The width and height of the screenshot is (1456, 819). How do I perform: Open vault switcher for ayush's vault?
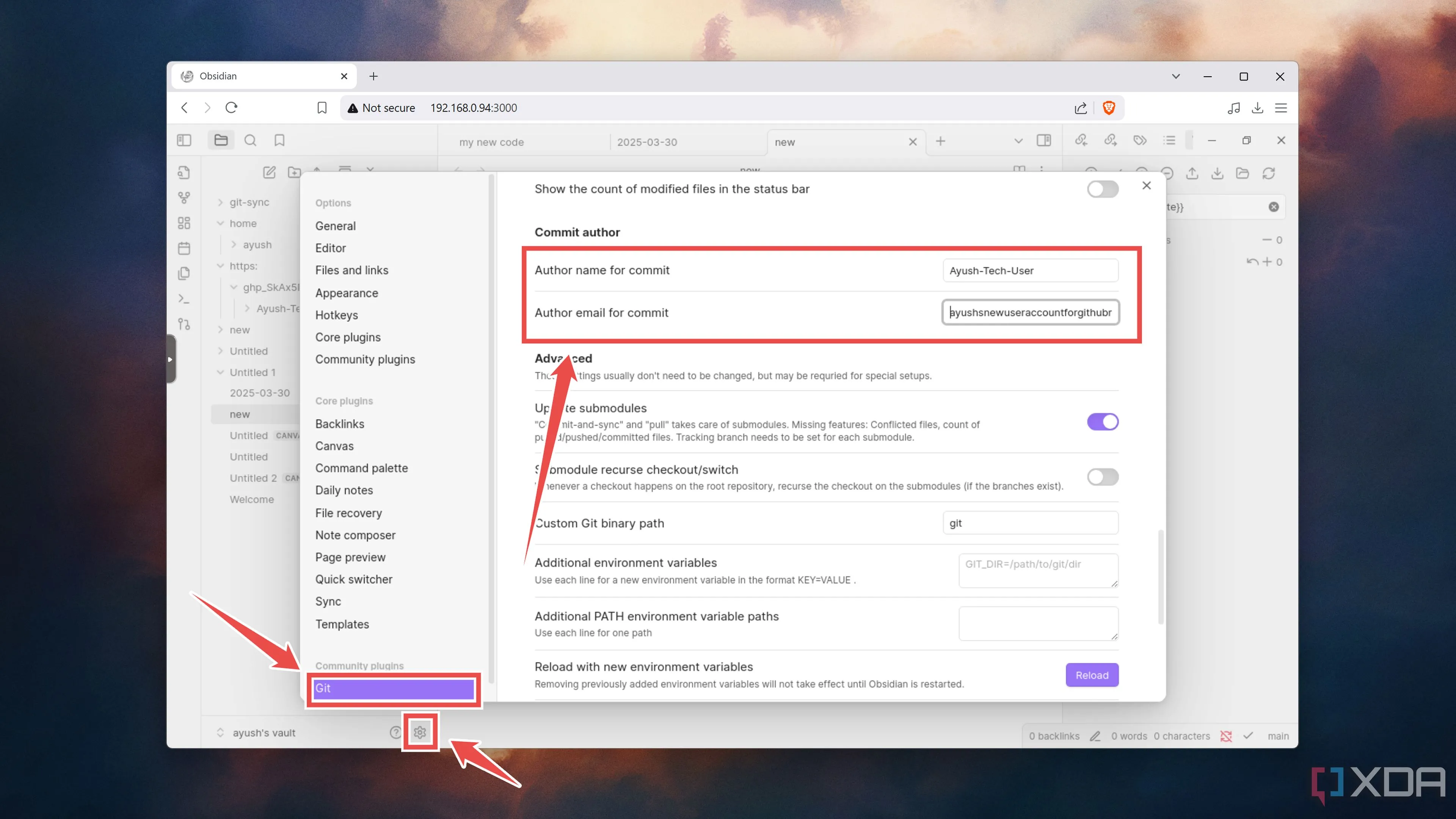[x=257, y=733]
